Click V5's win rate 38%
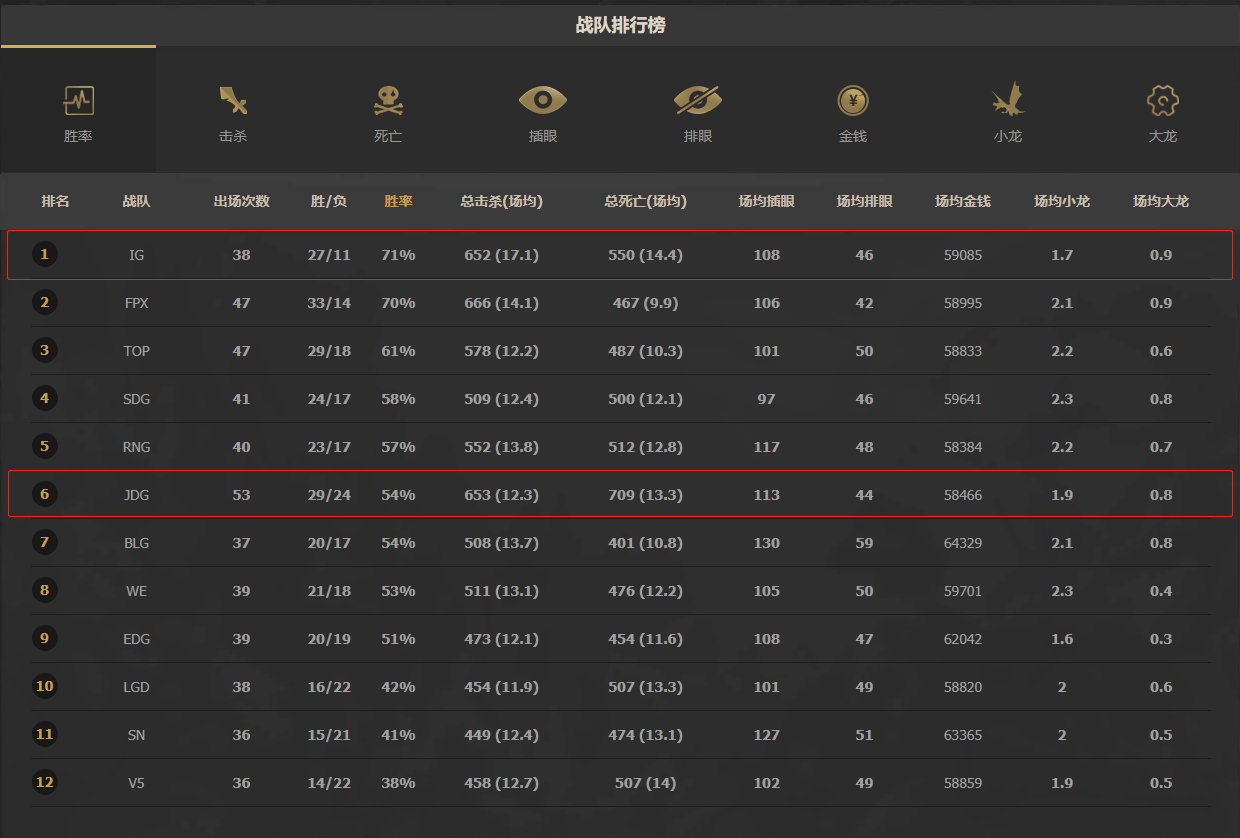 [x=398, y=783]
